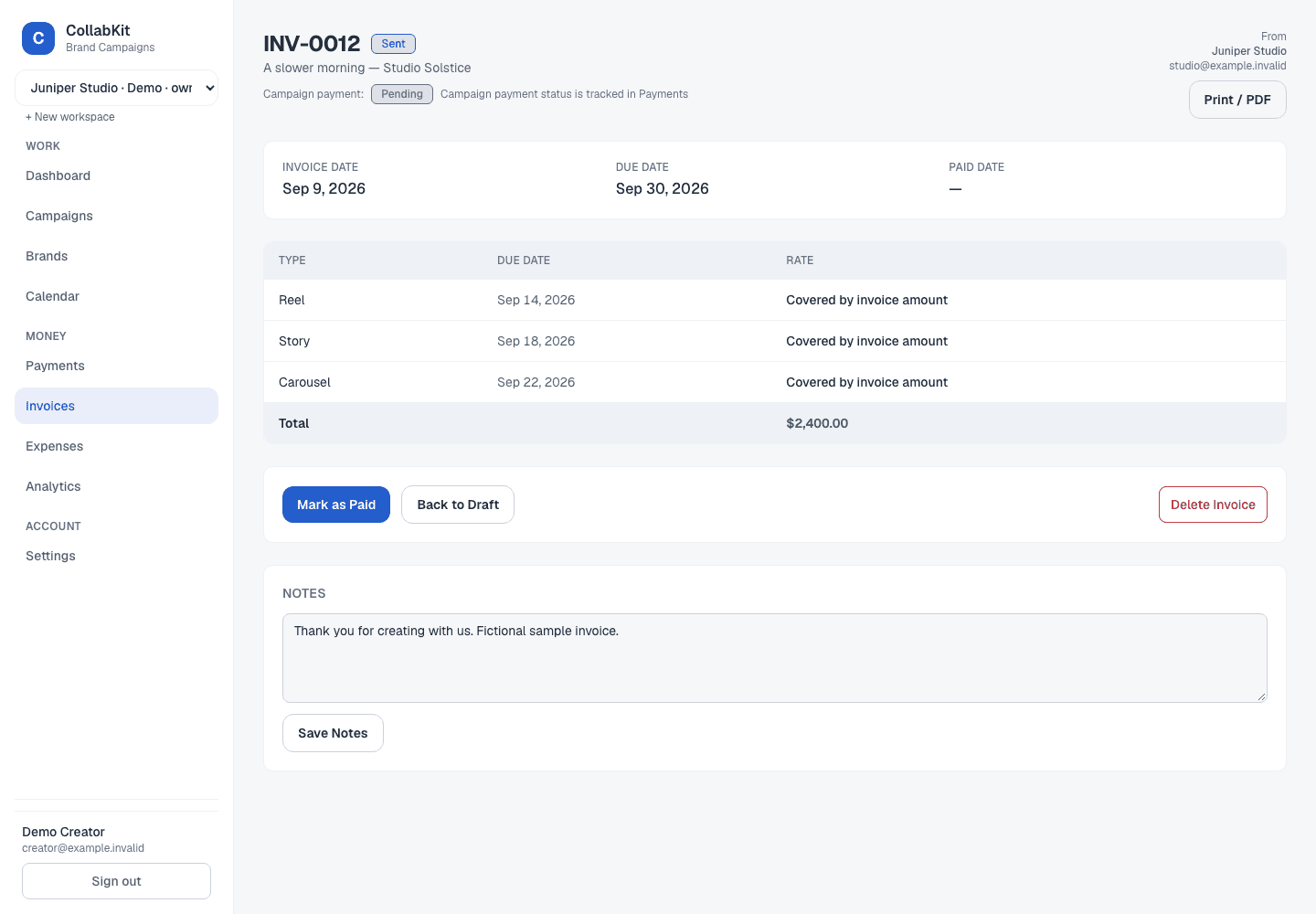
Task: Click the Demo Creator user name
Action: click(63, 832)
